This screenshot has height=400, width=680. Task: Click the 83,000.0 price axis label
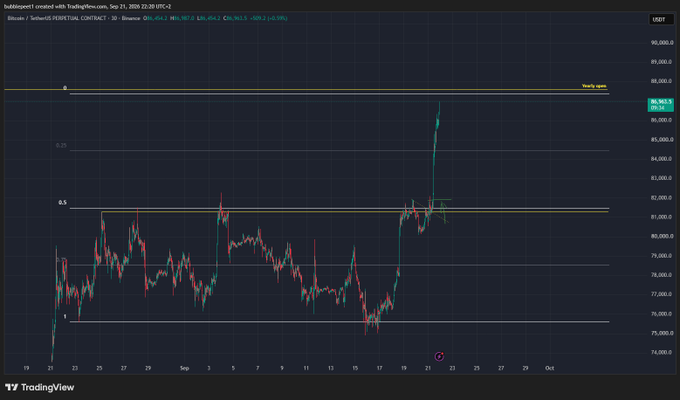coord(662,178)
